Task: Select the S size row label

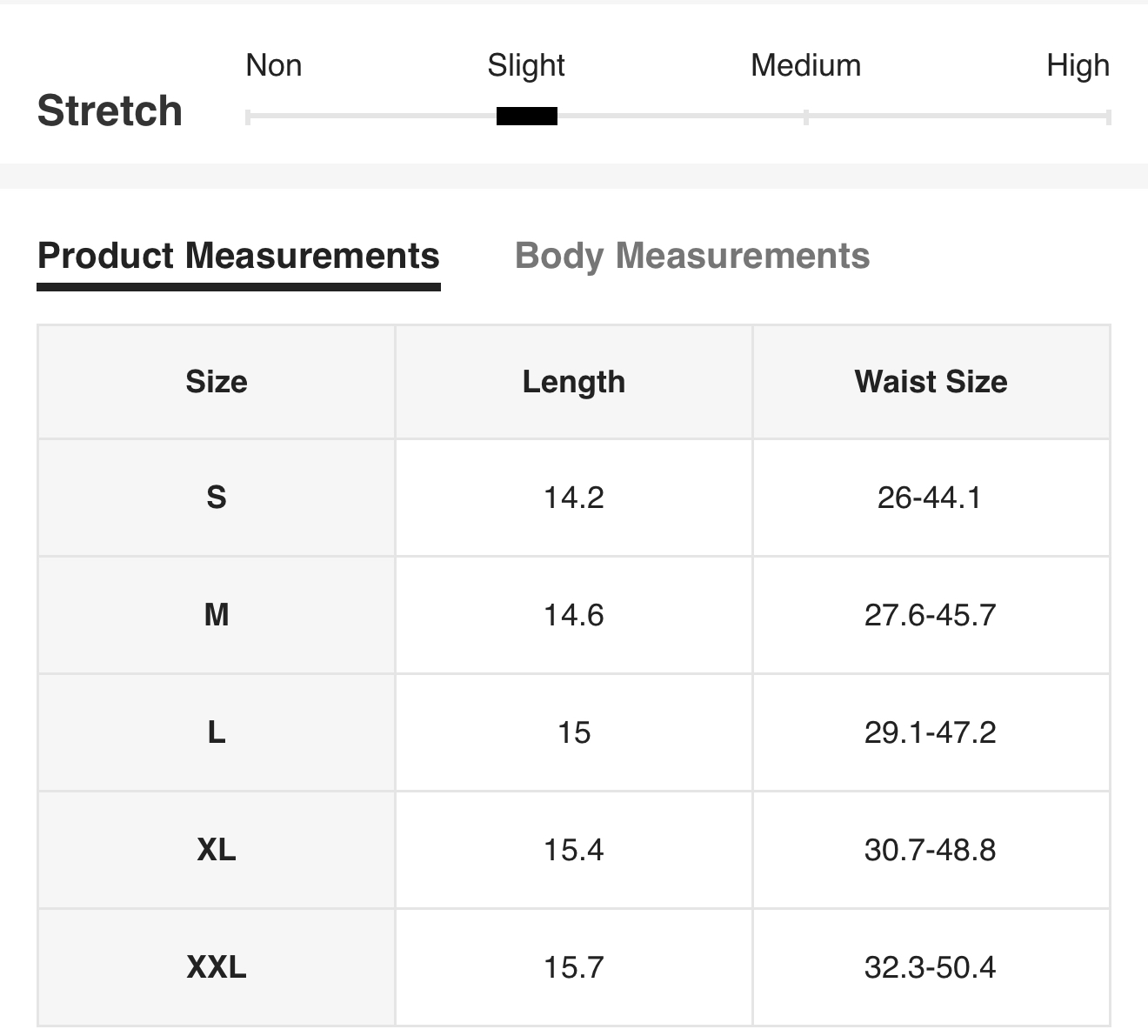Action: click(x=217, y=498)
